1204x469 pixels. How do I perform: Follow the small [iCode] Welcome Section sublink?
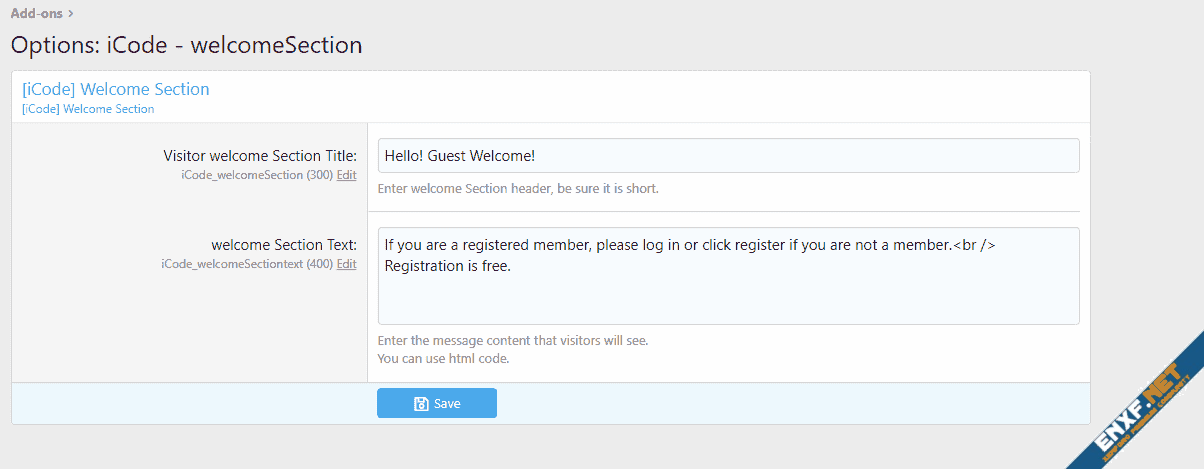pos(88,109)
